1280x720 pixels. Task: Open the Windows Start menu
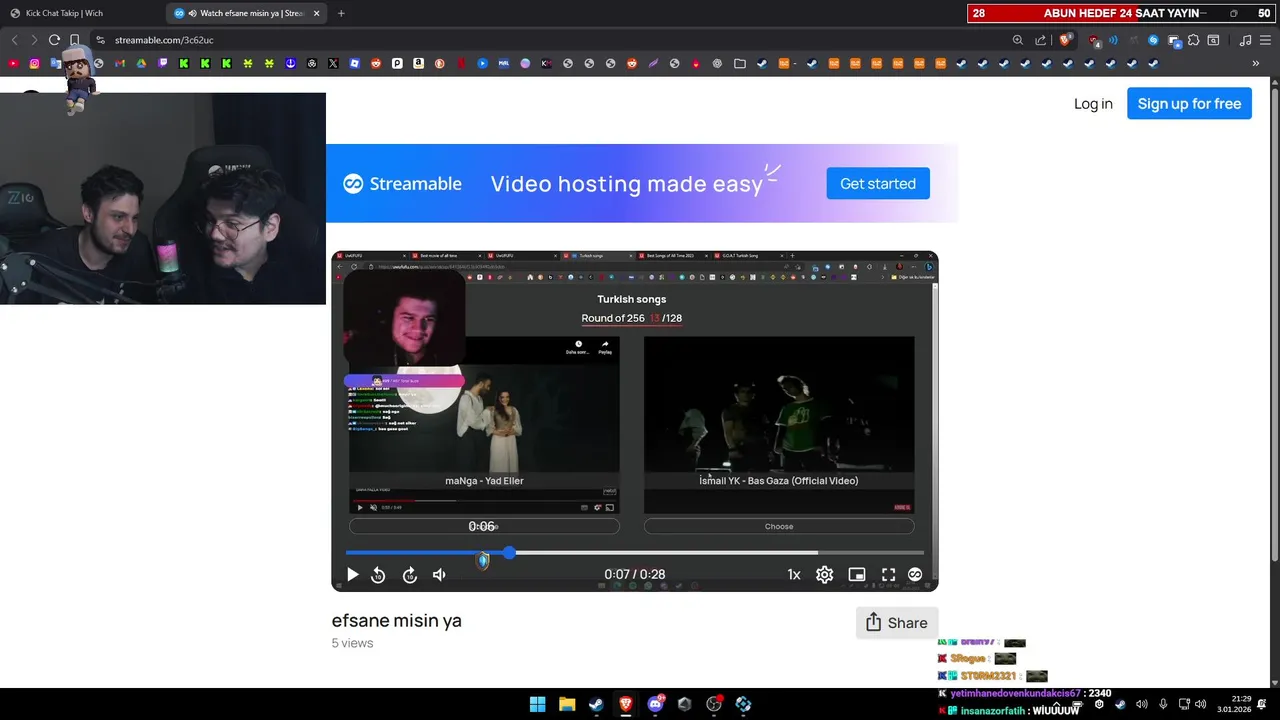pos(537,704)
